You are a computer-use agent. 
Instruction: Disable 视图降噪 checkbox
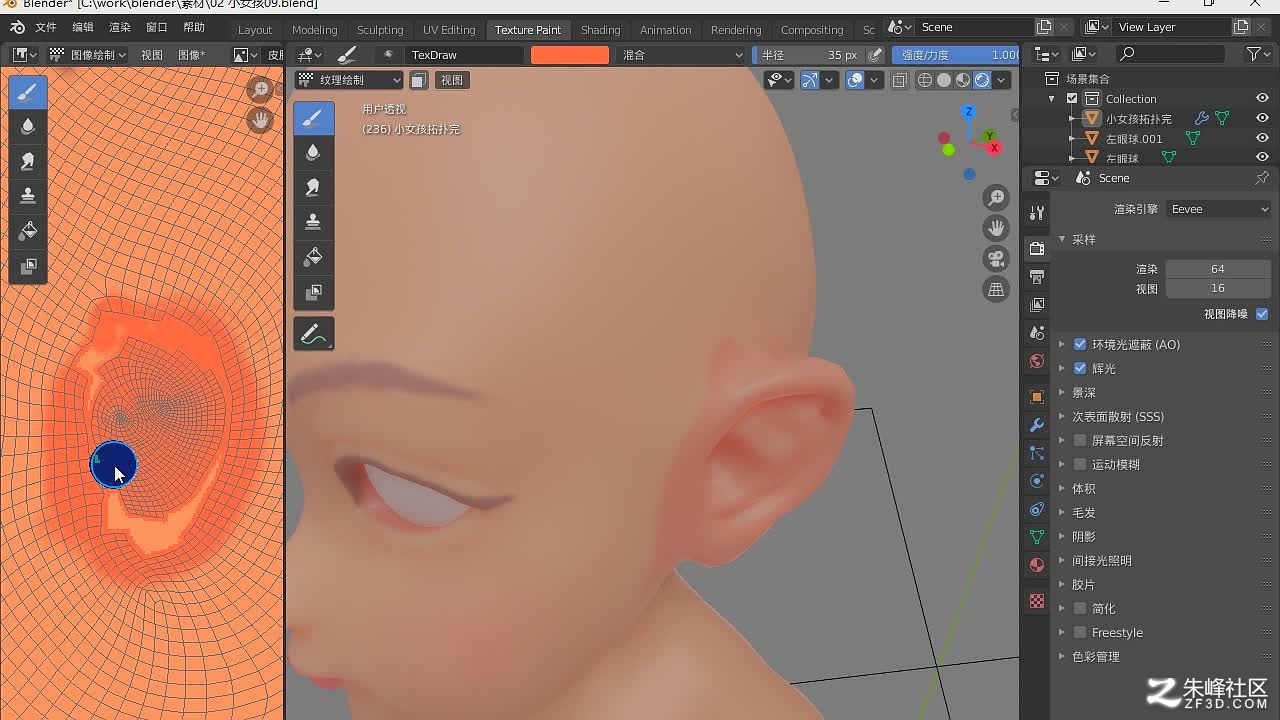[1262, 314]
